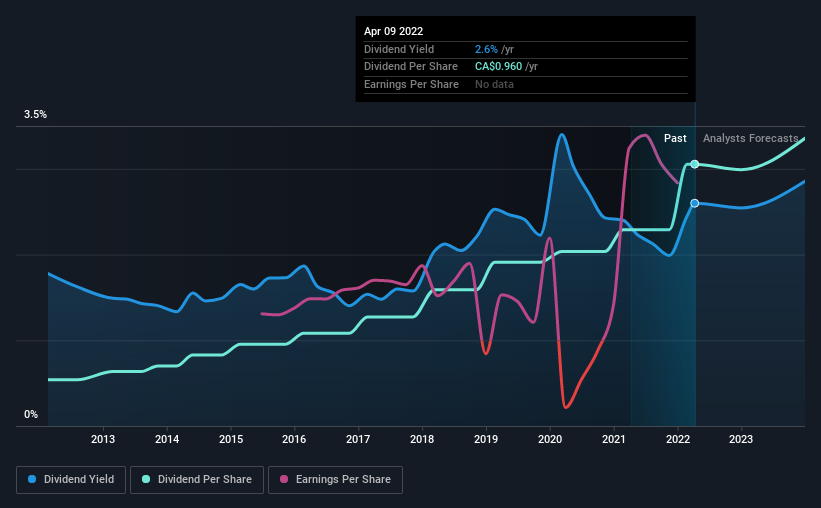Viewport: 821px width, 508px height.
Task: Click the Analysts Forecasts label
Action: pos(750,138)
